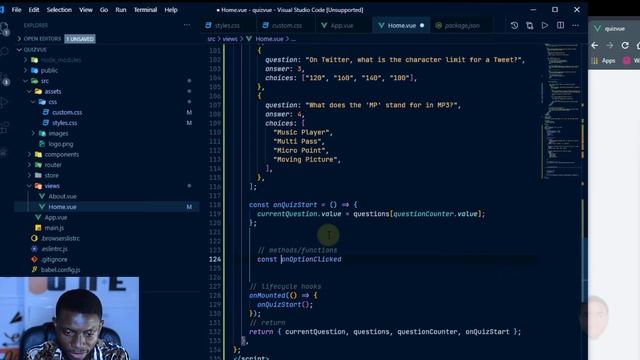Image resolution: width=640 pixels, height=360 pixels.
Task: Switch to the Home.vue editor tab
Action: tap(401, 25)
